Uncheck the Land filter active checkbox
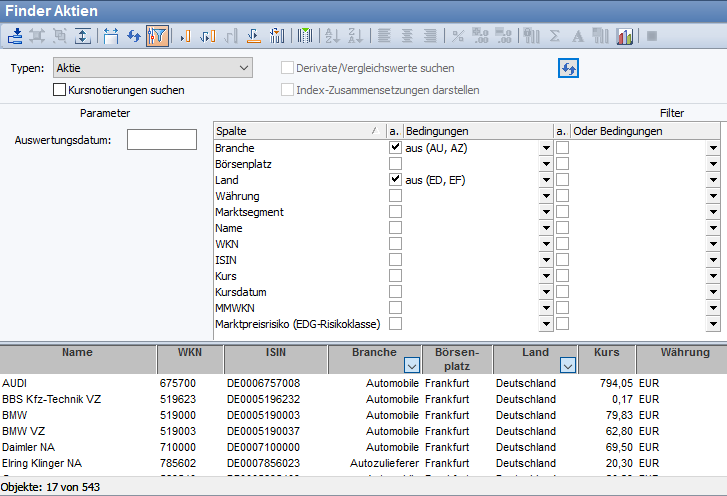The width and height of the screenshot is (727, 496). pyautogui.click(x=395, y=180)
